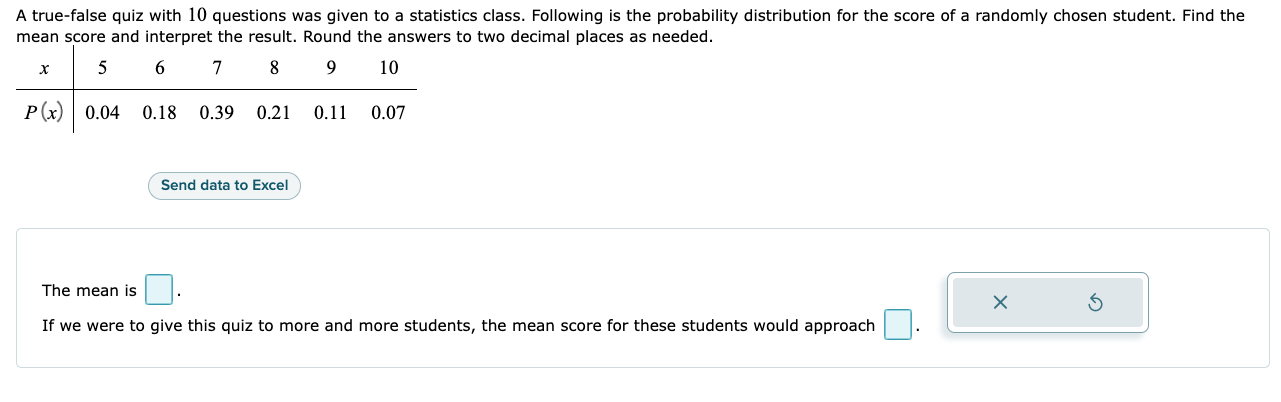Screen dimensions: 1281x402
Task: Click the probability value 0.18
Action: tap(160, 113)
